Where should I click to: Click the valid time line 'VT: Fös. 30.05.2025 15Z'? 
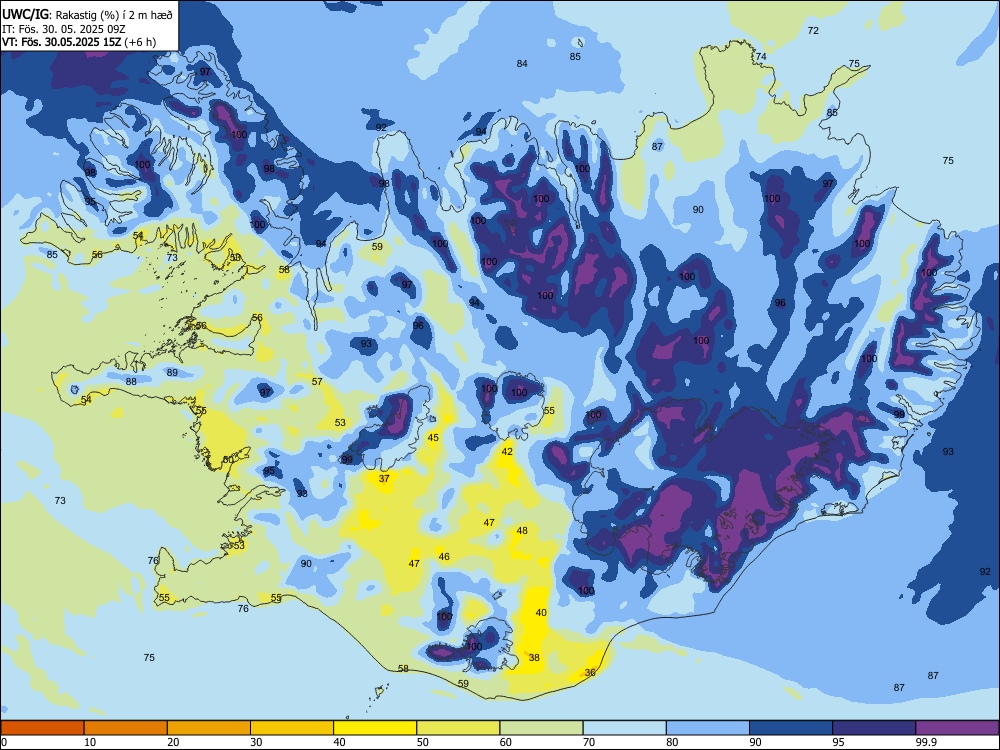(61, 42)
